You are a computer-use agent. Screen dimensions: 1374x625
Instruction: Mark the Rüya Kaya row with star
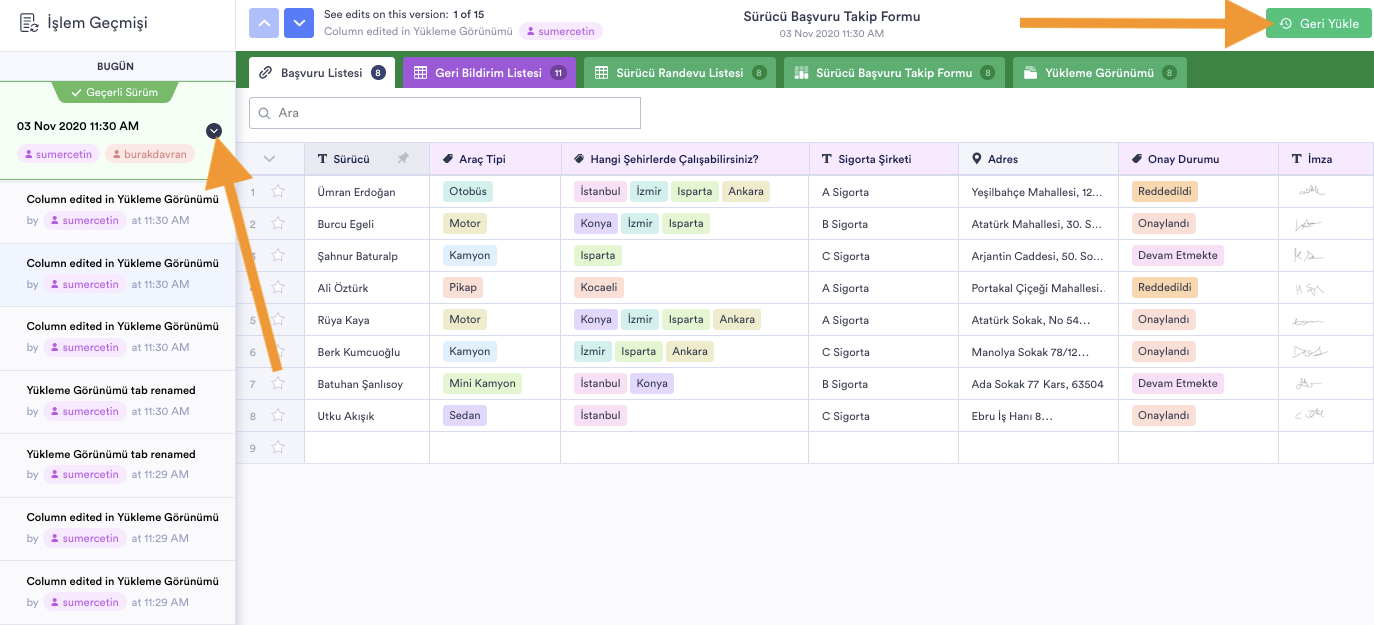pos(278,319)
